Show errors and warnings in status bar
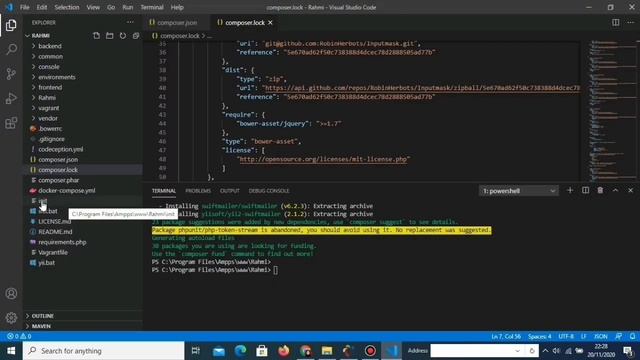This screenshot has height=360, width=640. pyautogui.click(x=19, y=336)
